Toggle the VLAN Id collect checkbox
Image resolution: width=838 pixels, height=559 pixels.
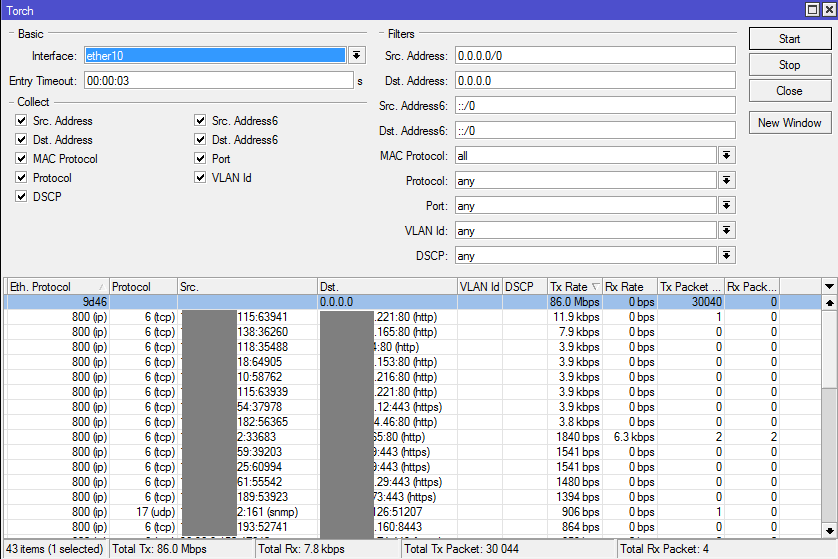click(200, 177)
